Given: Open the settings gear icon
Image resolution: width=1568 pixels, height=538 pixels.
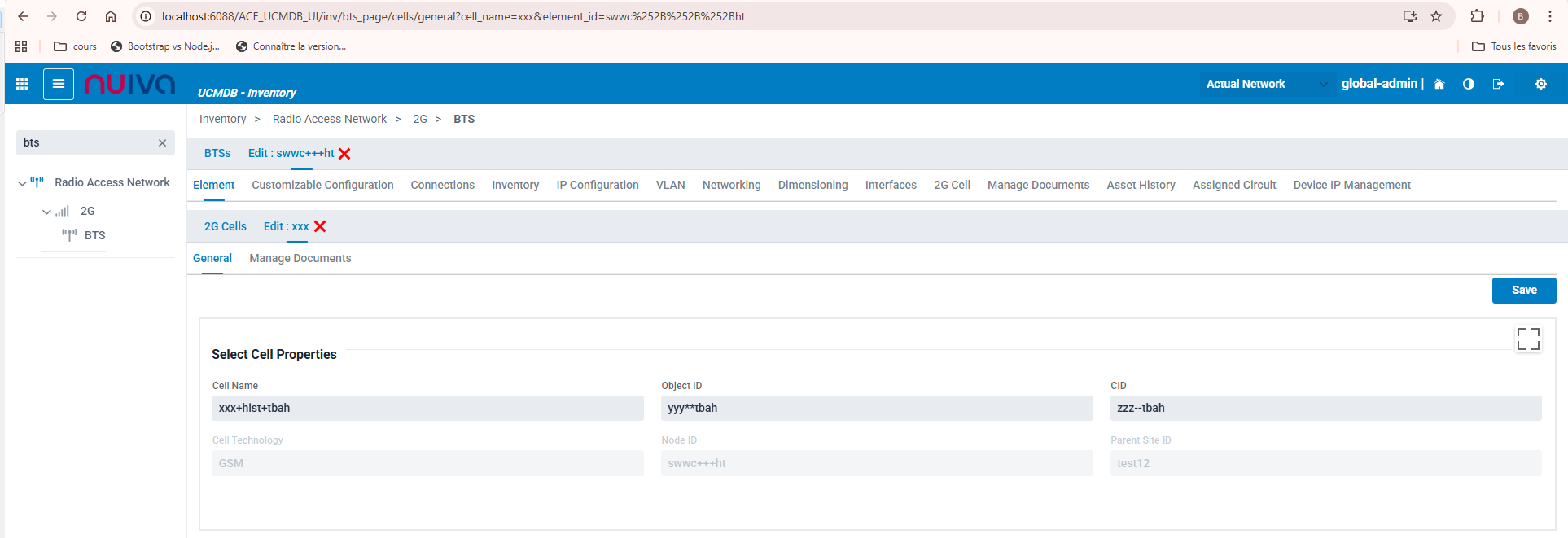Looking at the screenshot, I should point(1540,84).
